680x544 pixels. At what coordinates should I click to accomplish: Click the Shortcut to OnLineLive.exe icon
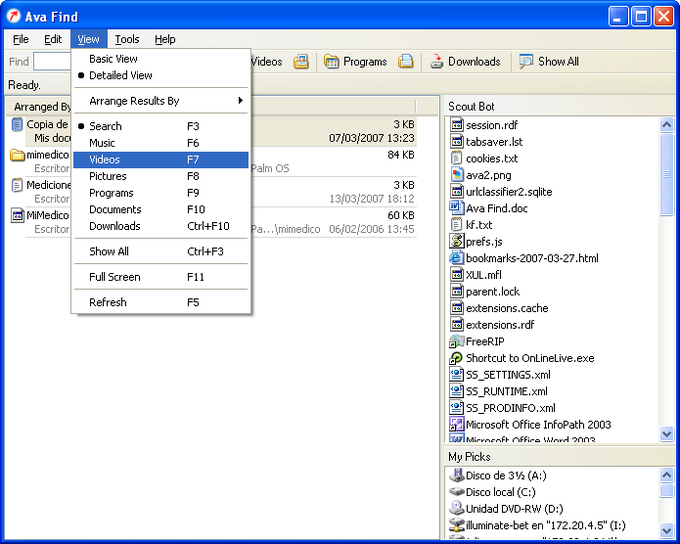(x=456, y=358)
